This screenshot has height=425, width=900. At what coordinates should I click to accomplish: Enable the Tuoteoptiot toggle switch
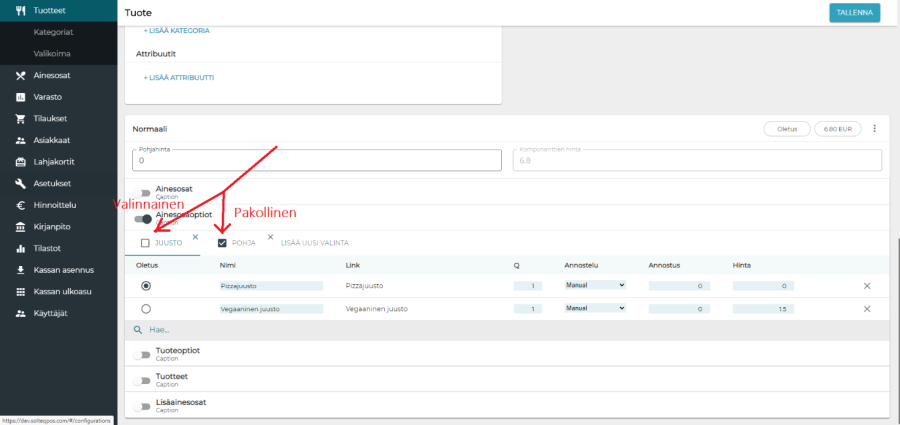tap(144, 355)
